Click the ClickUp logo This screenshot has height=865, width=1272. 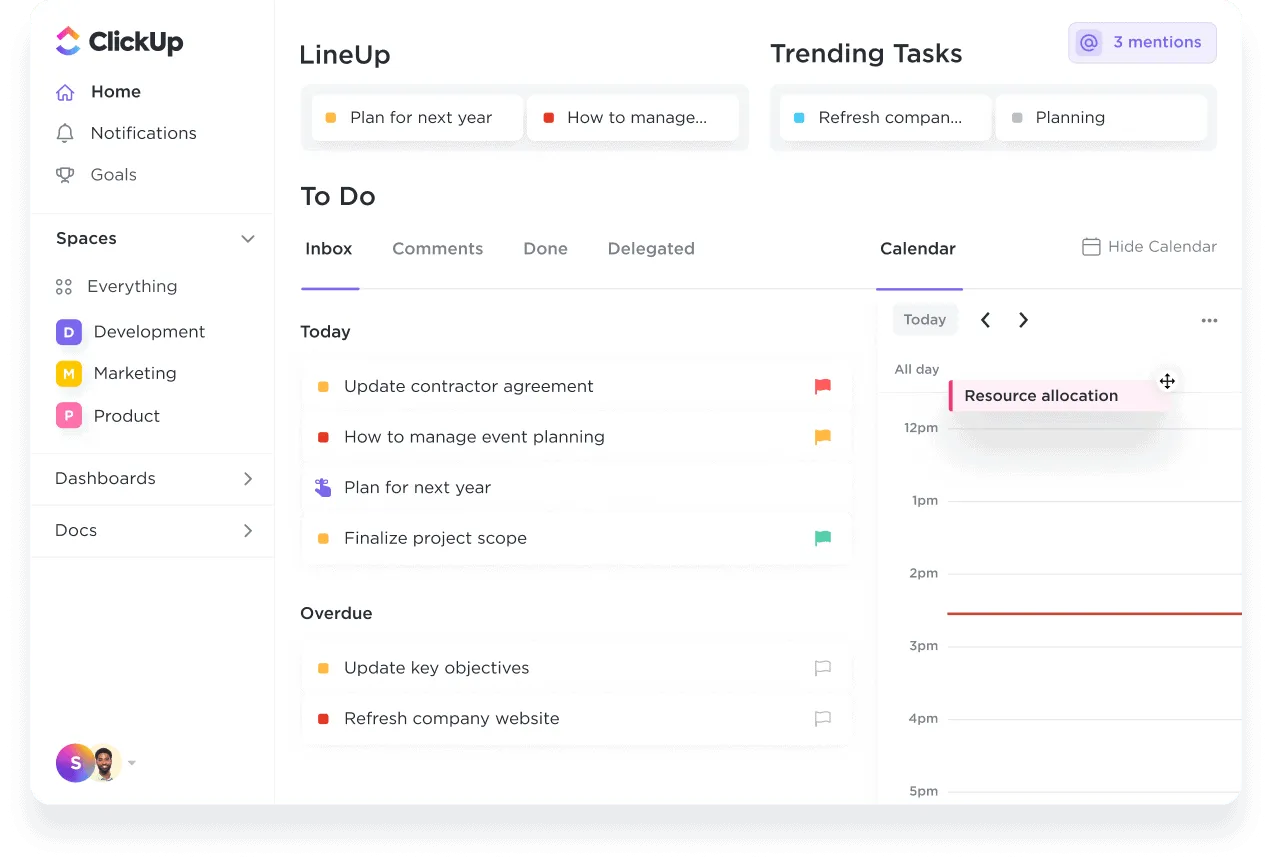119,41
